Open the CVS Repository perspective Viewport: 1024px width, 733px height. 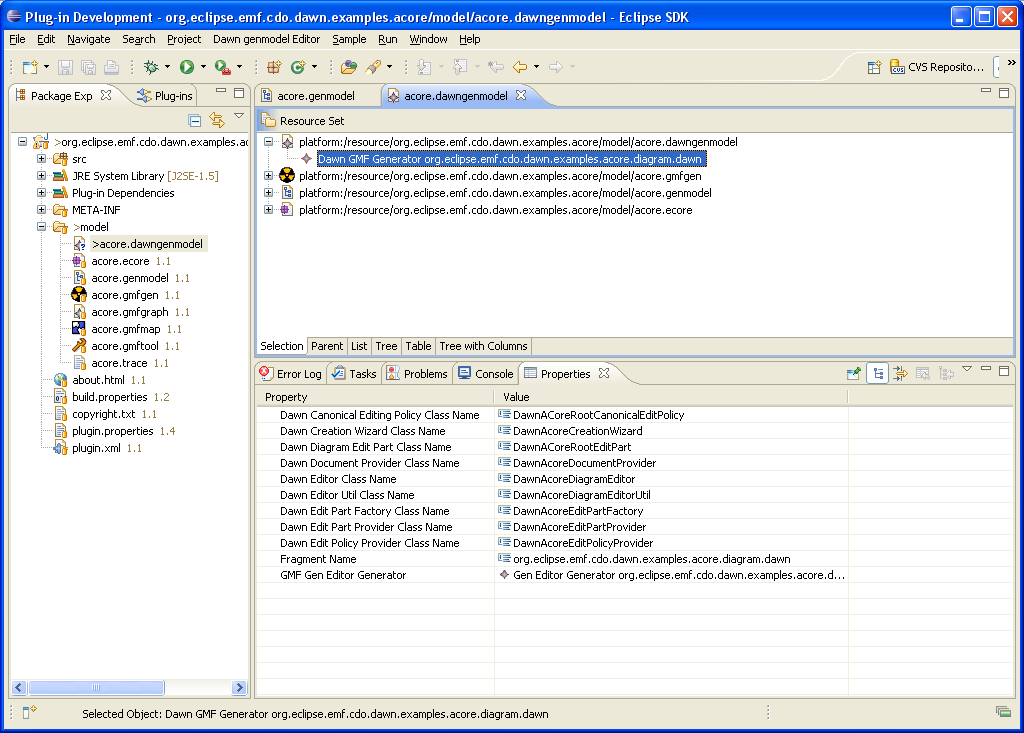(937, 67)
